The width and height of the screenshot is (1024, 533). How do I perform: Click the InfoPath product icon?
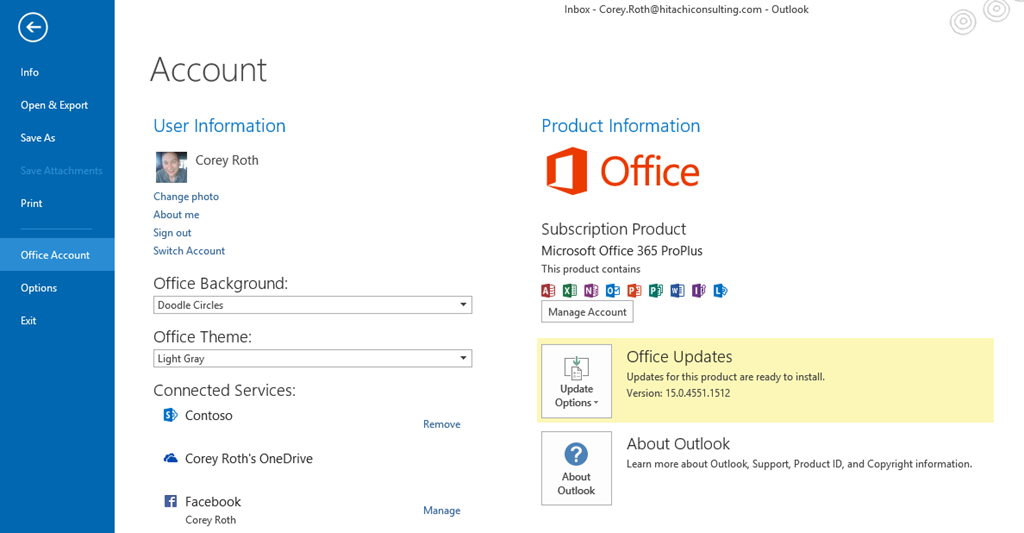[x=699, y=291]
